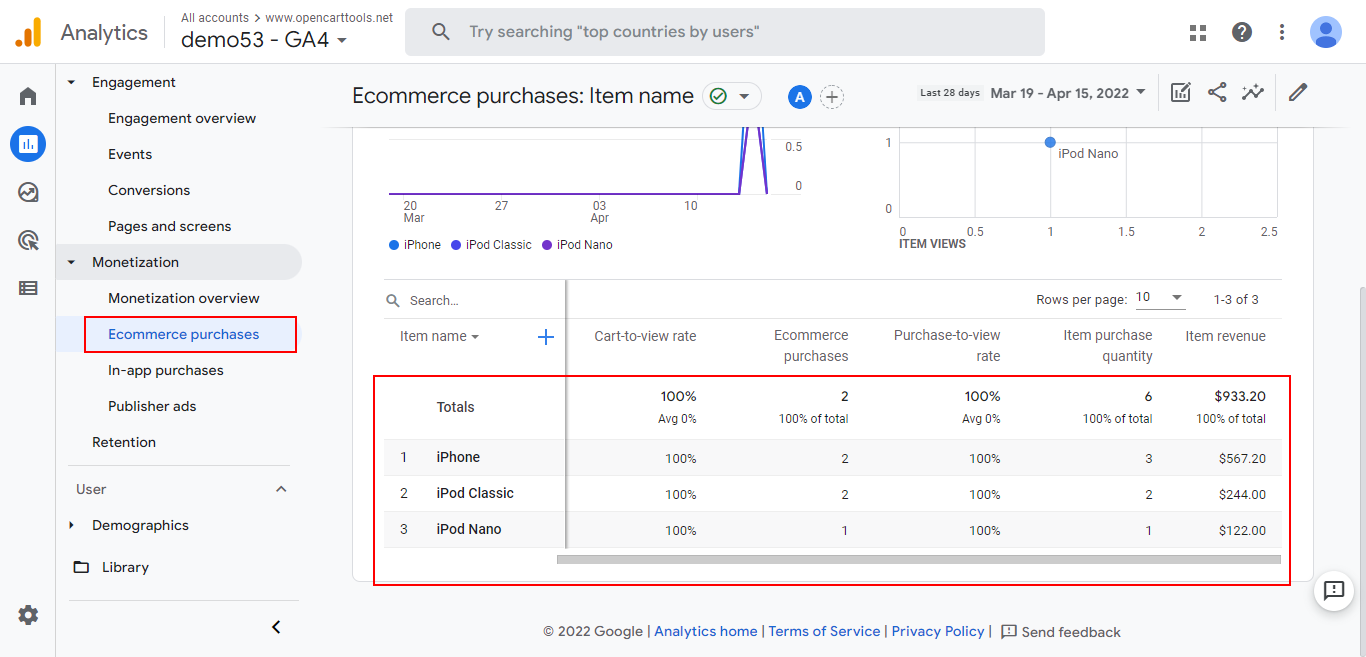
Task: Sort by Ecommerce purchases column header
Action: (x=811, y=346)
